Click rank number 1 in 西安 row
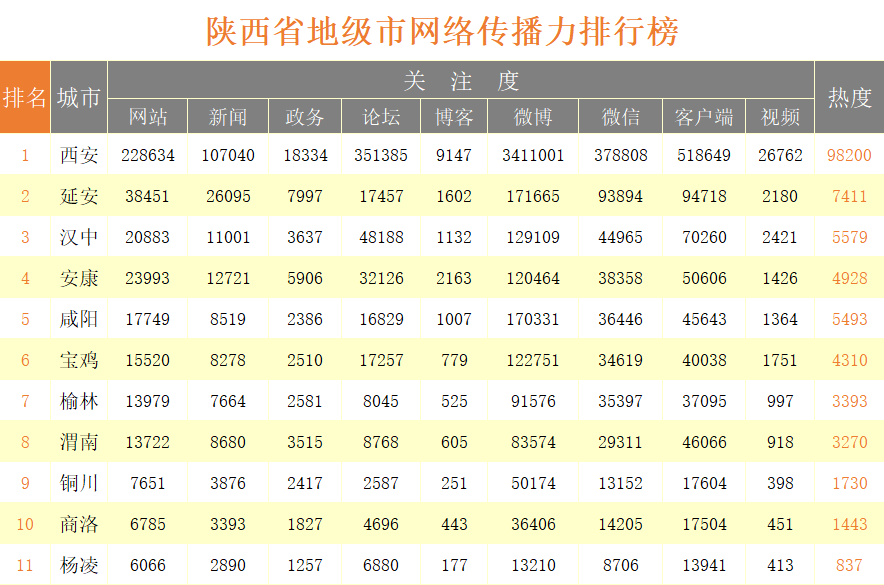The height and width of the screenshot is (585, 884). (25, 155)
